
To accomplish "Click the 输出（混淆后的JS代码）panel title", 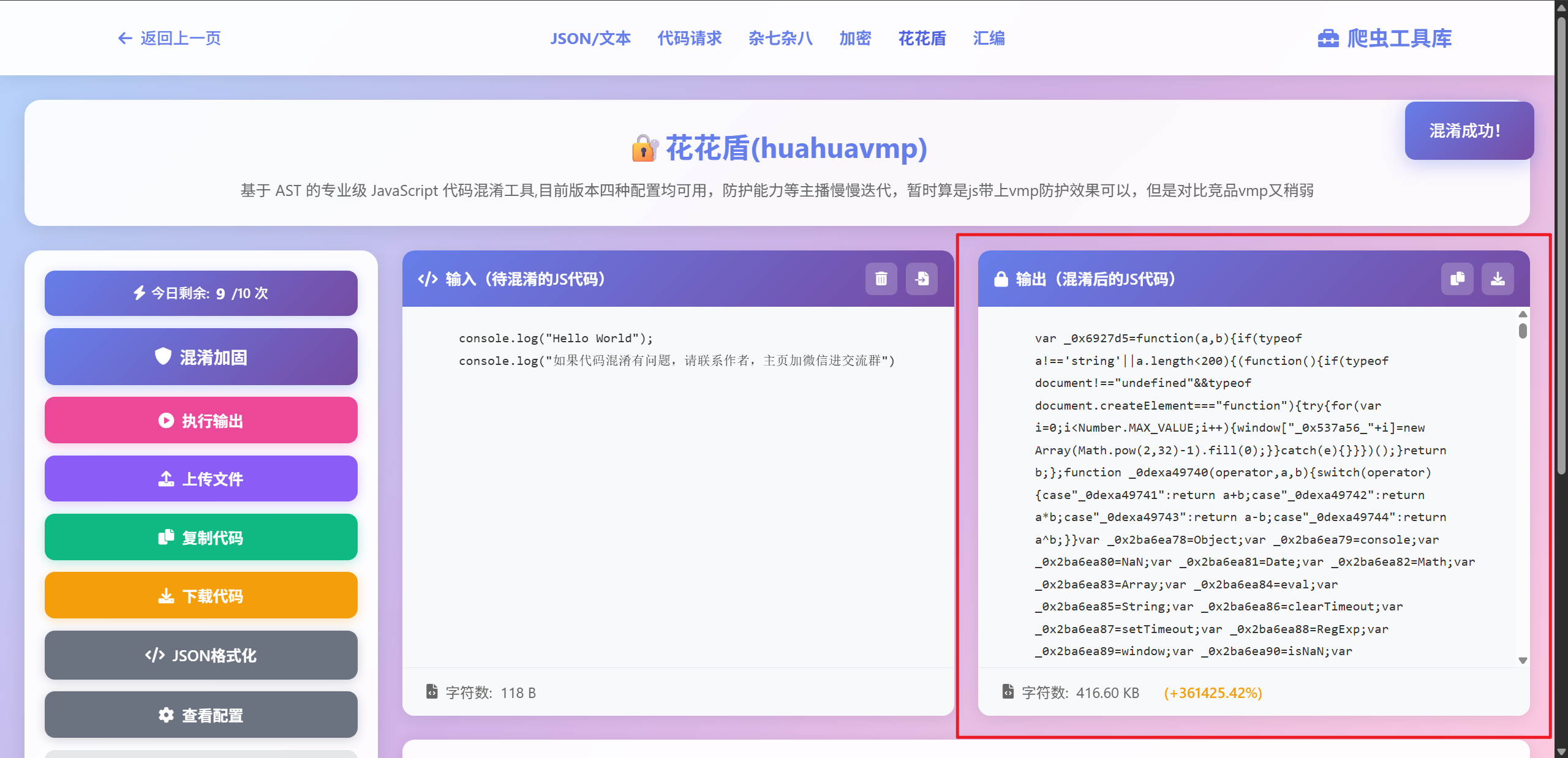I will pos(1096,279).
